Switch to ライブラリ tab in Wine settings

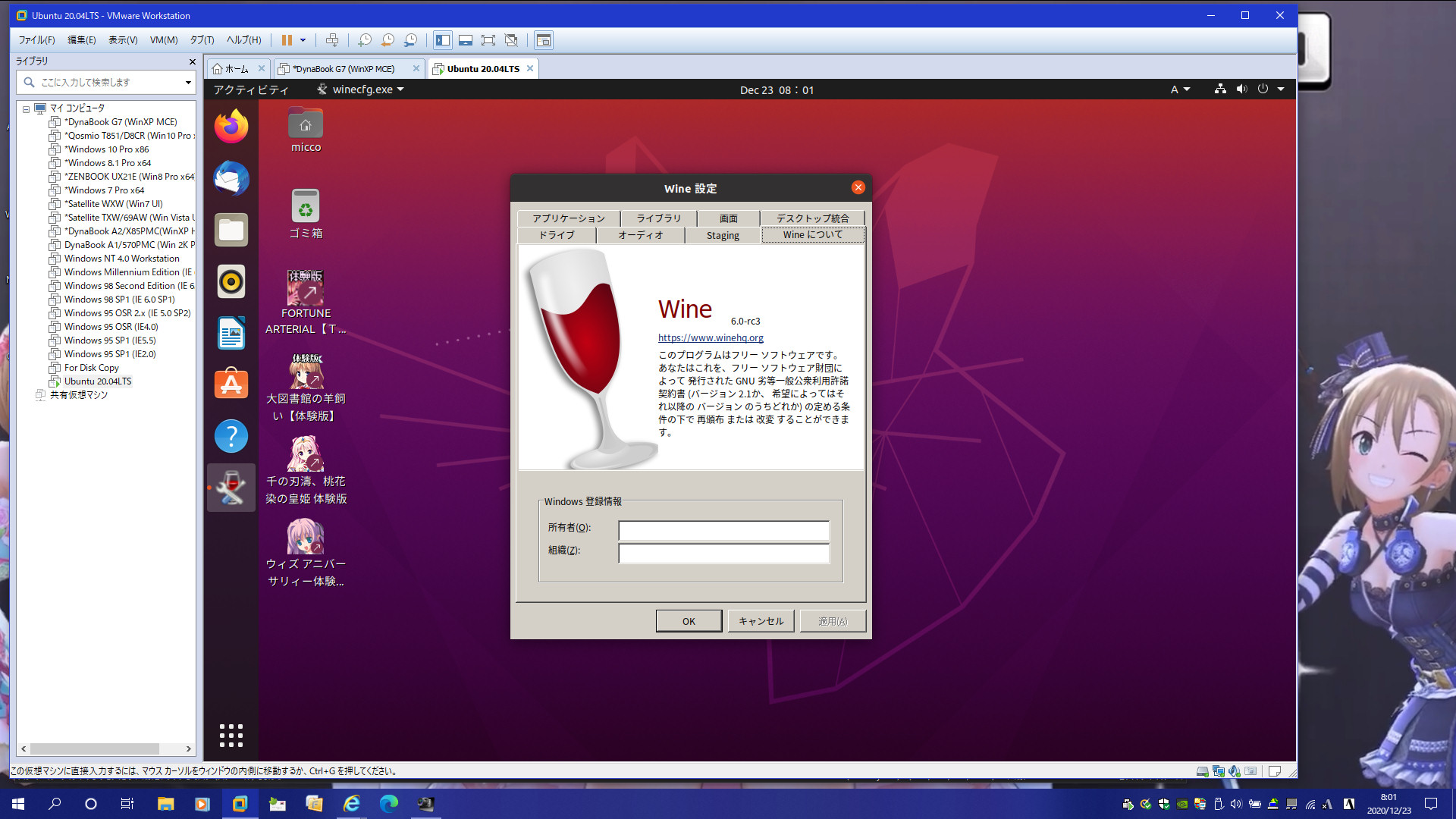[x=658, y=218]
